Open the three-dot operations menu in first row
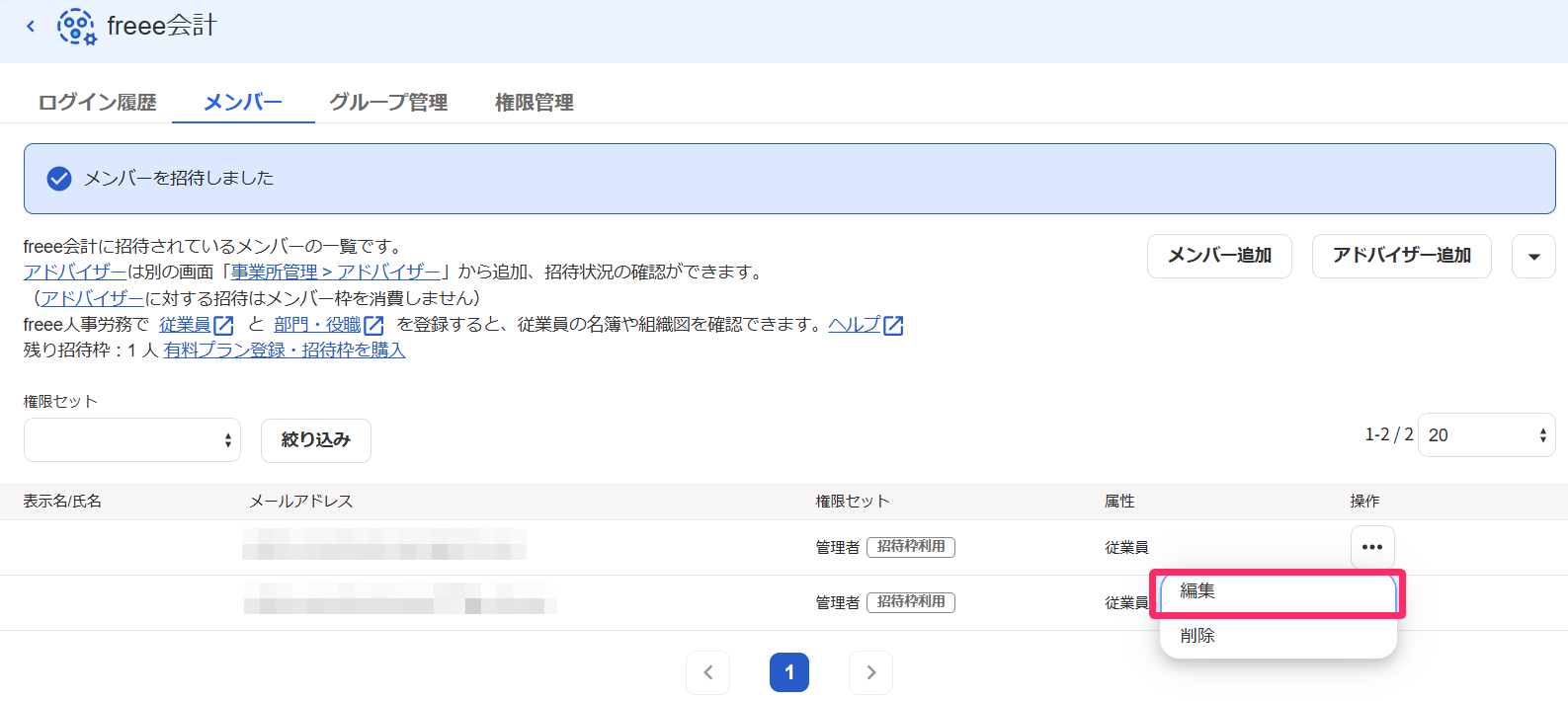 [x=1372, y=547]
